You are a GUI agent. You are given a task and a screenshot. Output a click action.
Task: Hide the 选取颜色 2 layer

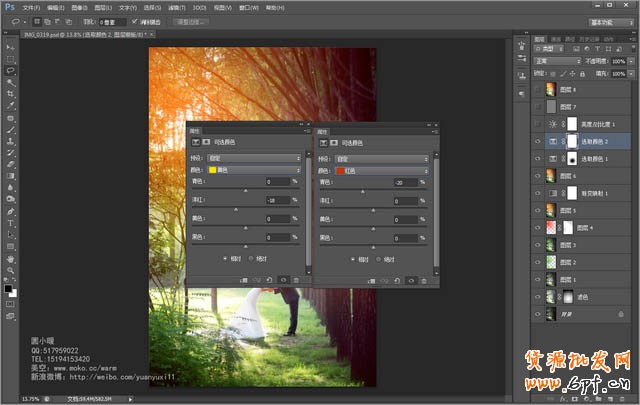(537, 141)
